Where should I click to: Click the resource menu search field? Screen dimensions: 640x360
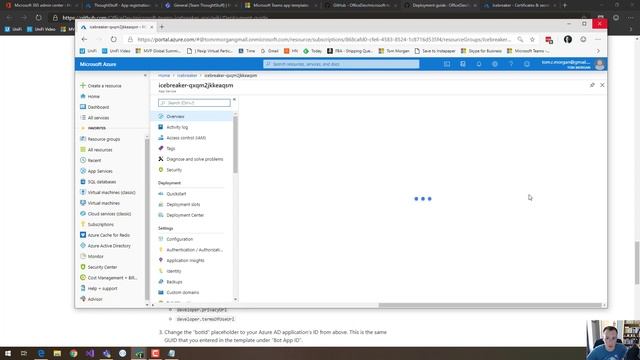click(x=194, y=103)
